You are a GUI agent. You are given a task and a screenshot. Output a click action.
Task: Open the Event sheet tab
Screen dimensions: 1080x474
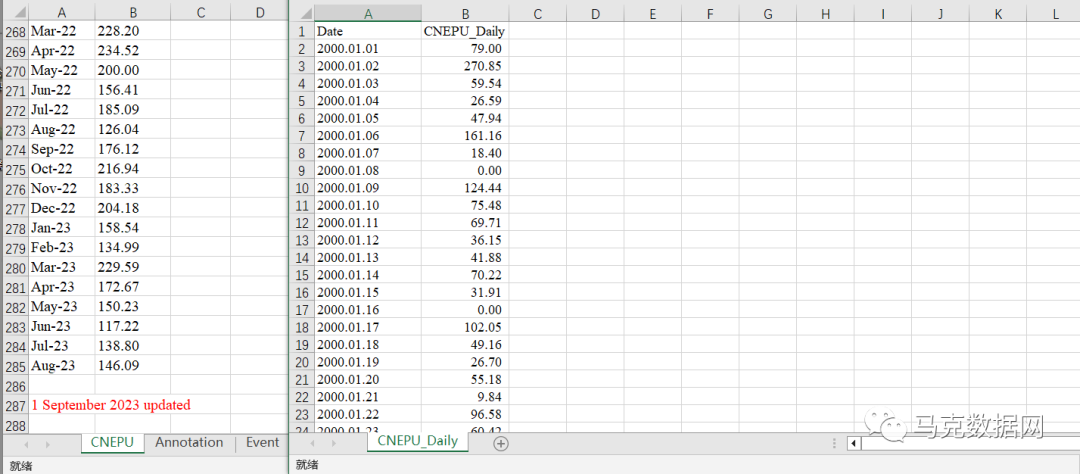tap(262, 442)
